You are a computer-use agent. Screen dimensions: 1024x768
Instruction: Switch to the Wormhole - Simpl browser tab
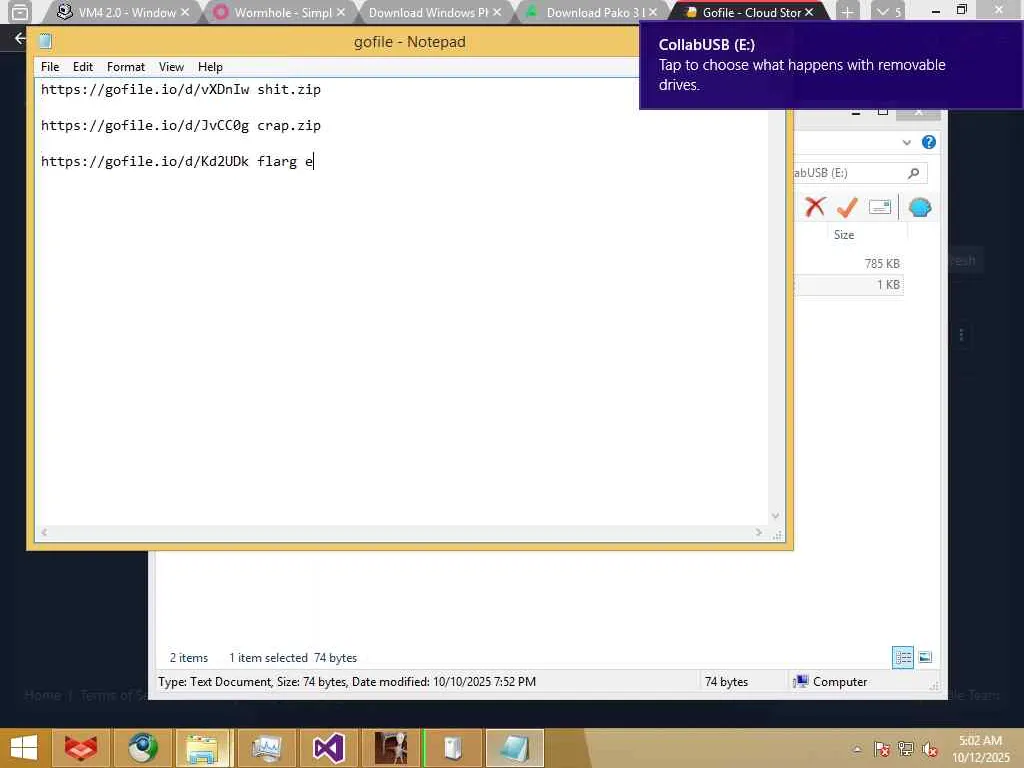point(280,12)
